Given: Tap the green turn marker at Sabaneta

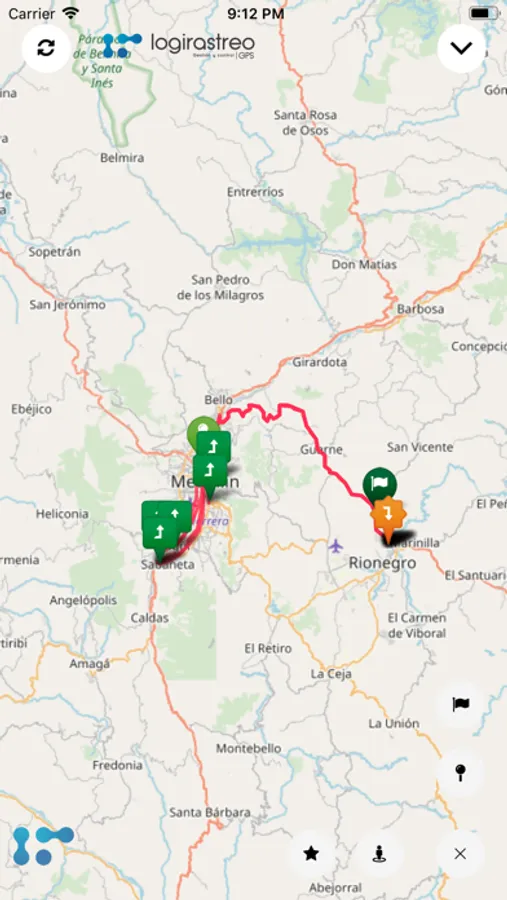Looking at the screenshot, I should [x=159, y=537].
